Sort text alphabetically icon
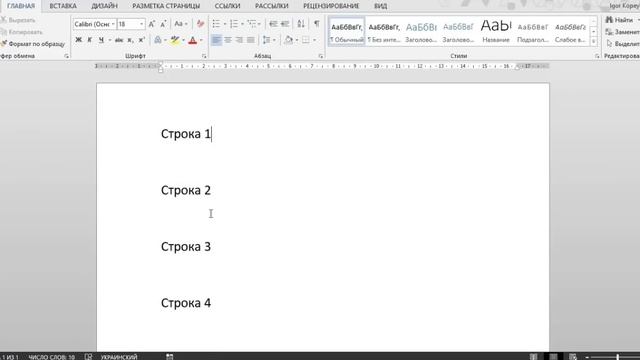The image size is (640, 360). [301, 24]
